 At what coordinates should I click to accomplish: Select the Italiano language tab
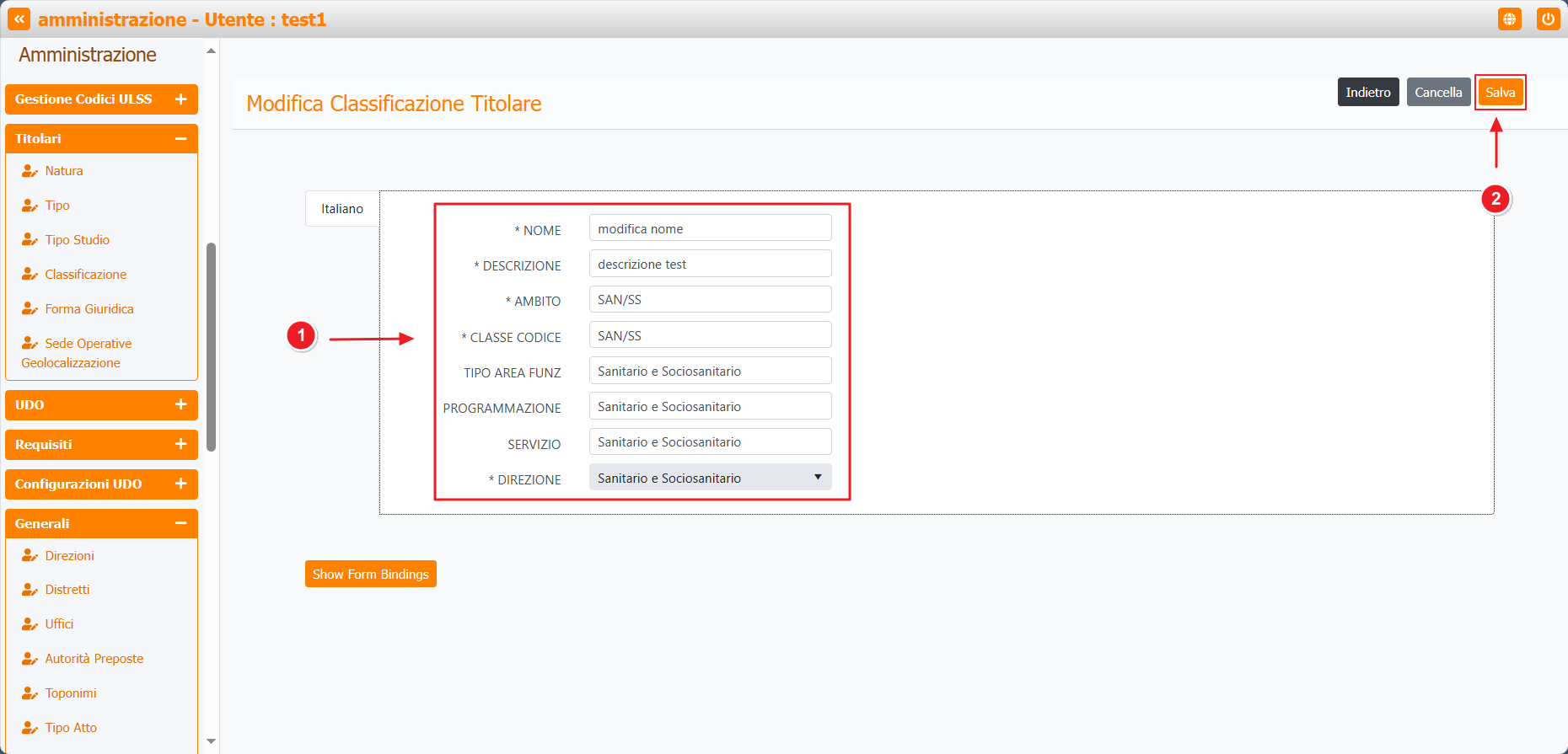[342, 209]
